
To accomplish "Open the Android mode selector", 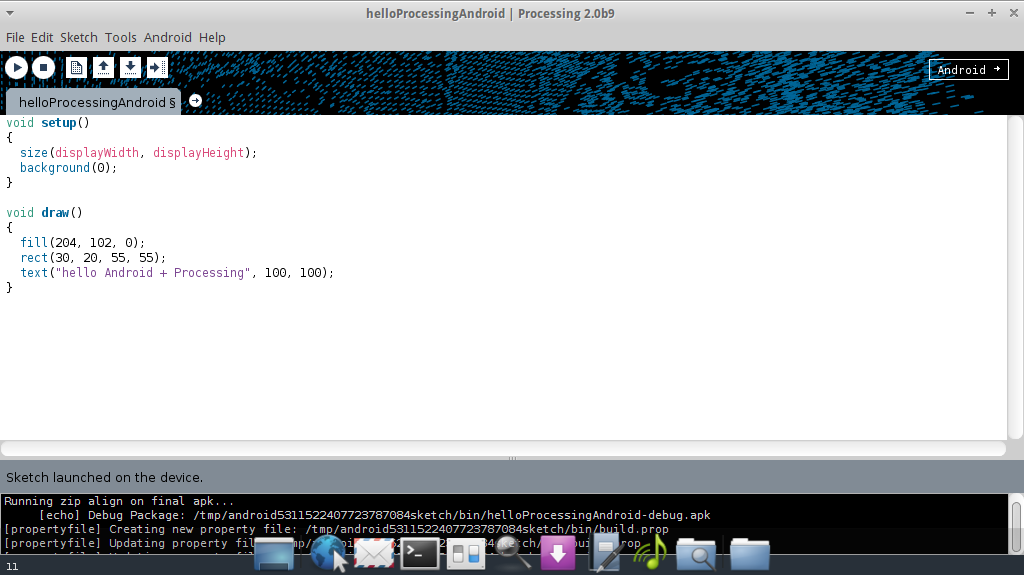I will [x=968, y=70].
